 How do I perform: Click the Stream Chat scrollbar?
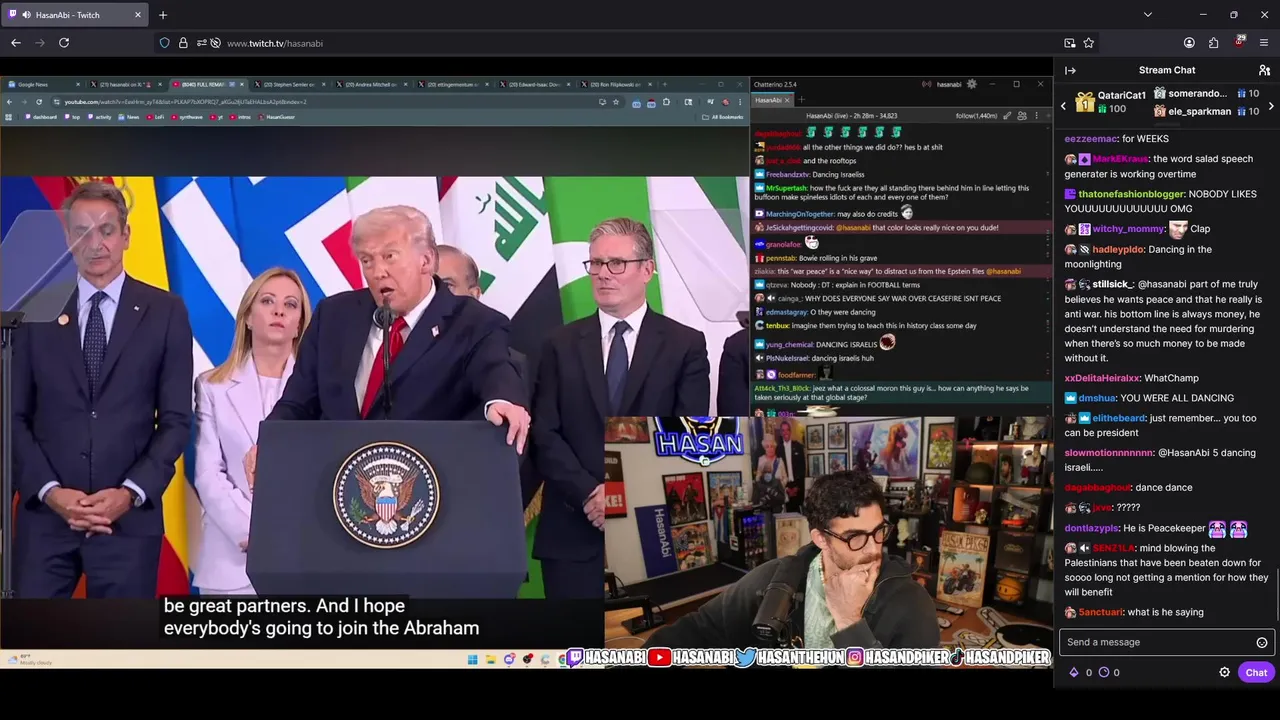point(1277,596)
